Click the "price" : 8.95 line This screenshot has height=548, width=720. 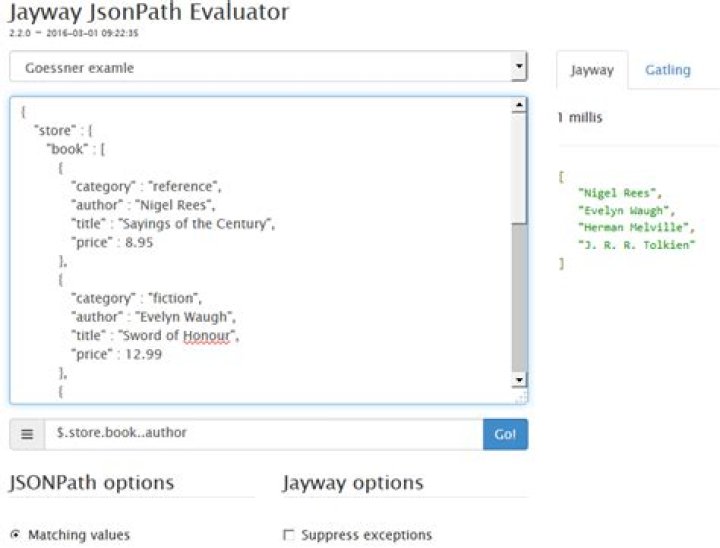[x=112, y=242]
